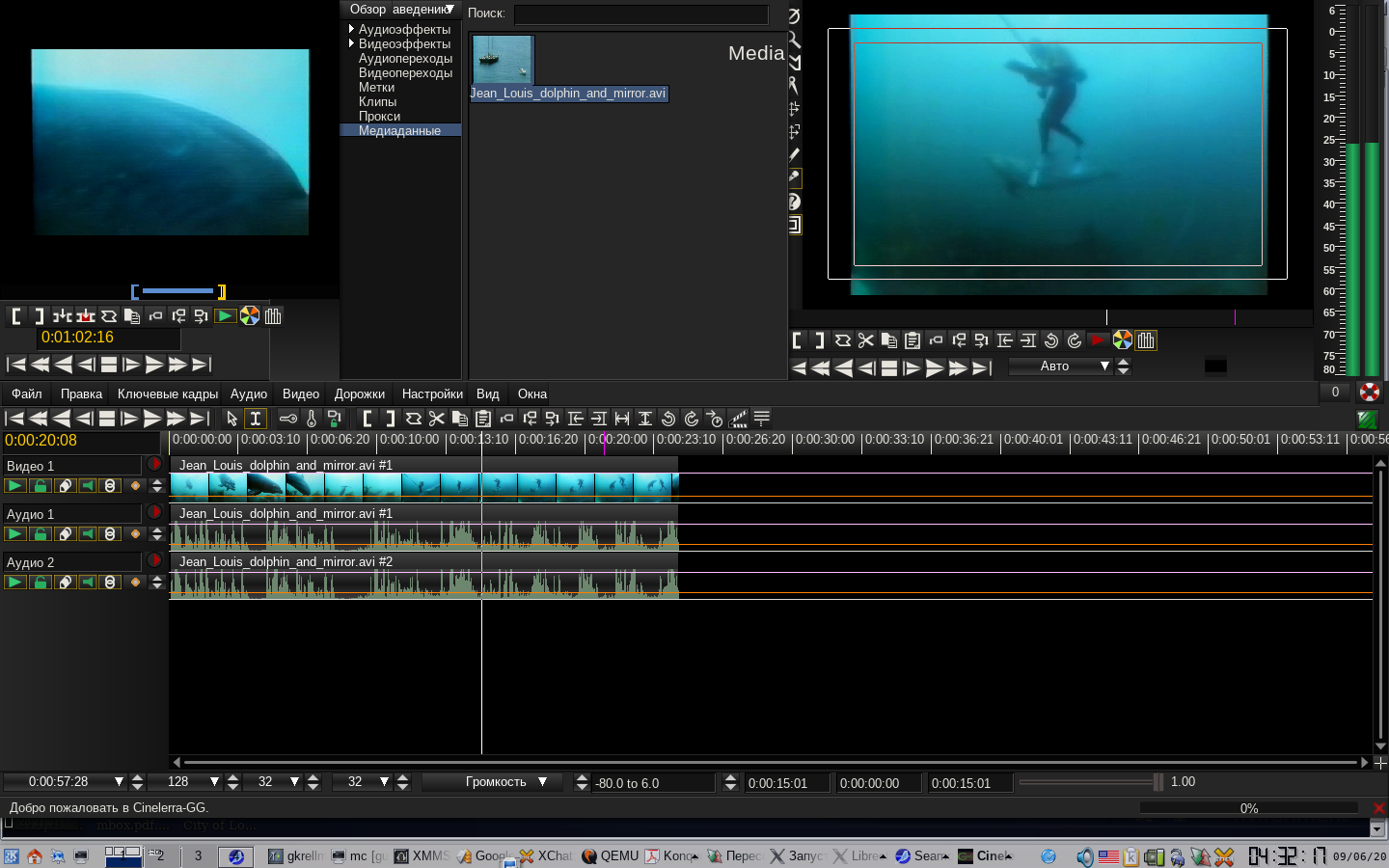Open the Дорожки menu

tap(359, 393)
